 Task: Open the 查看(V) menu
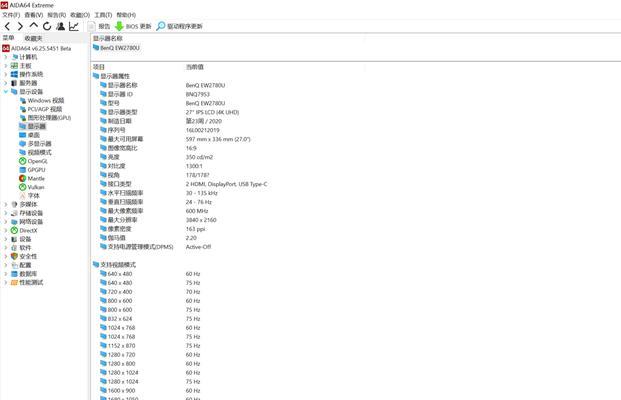pyautogui.click(x=34, y=15)
